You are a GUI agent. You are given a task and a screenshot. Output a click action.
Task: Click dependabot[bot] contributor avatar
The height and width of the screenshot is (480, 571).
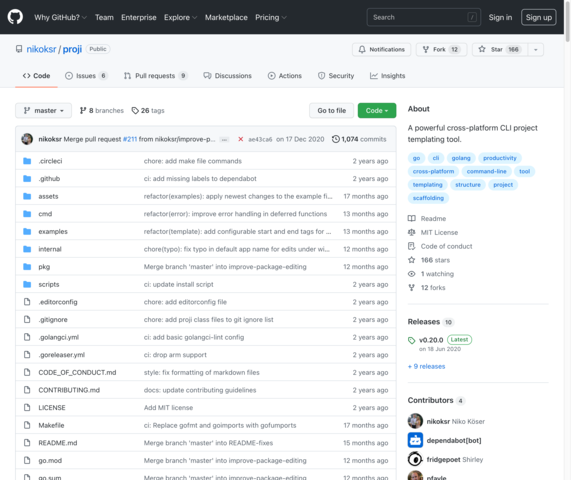(415, 440)
